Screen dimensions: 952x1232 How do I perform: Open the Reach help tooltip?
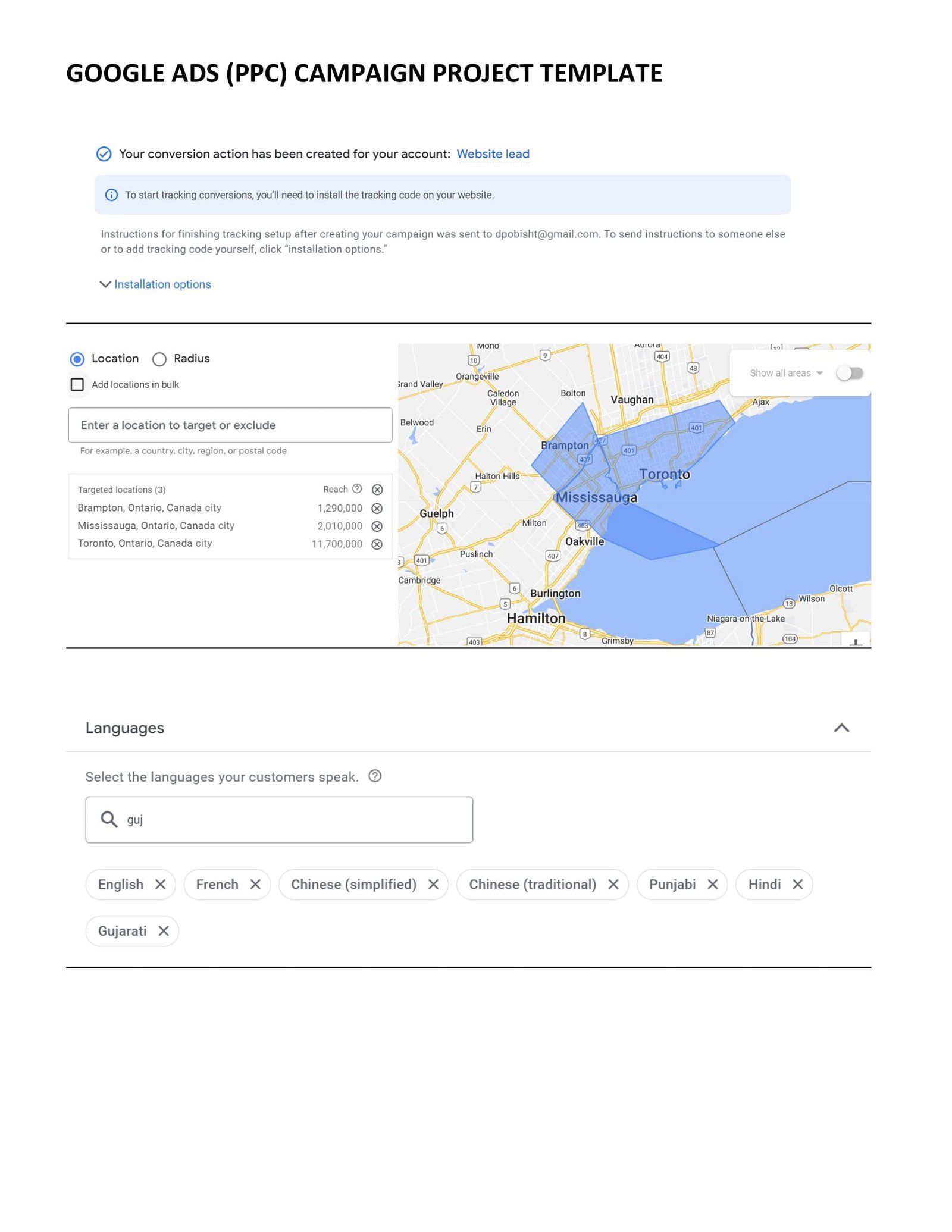[x=356, y=489]
